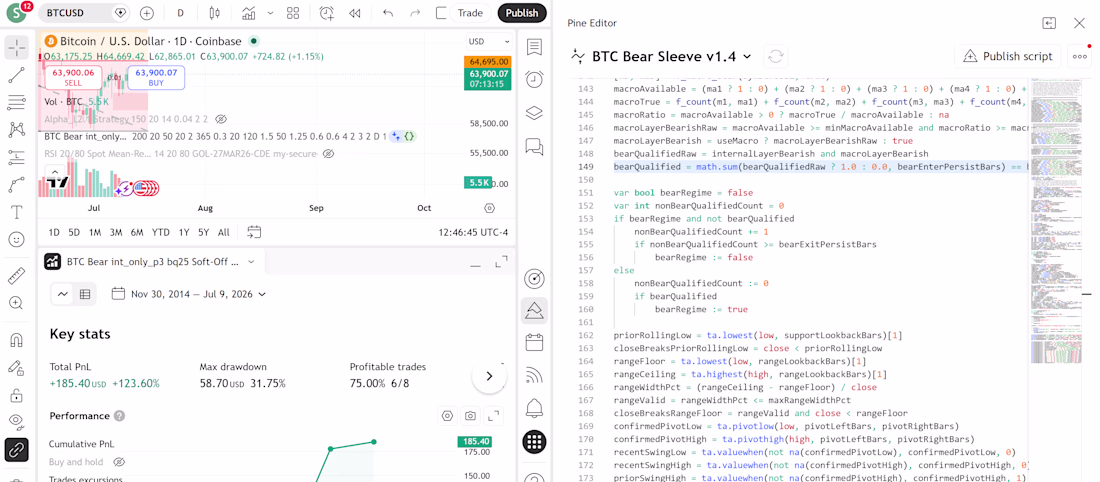Viewport: 1100px width, 482px height.
Task: Open the Alerts clock panel
Action: coord(535,79)
